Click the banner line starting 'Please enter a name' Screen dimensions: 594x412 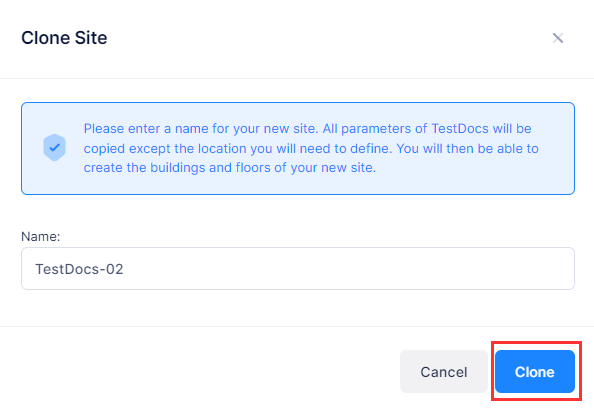[307, 129]
